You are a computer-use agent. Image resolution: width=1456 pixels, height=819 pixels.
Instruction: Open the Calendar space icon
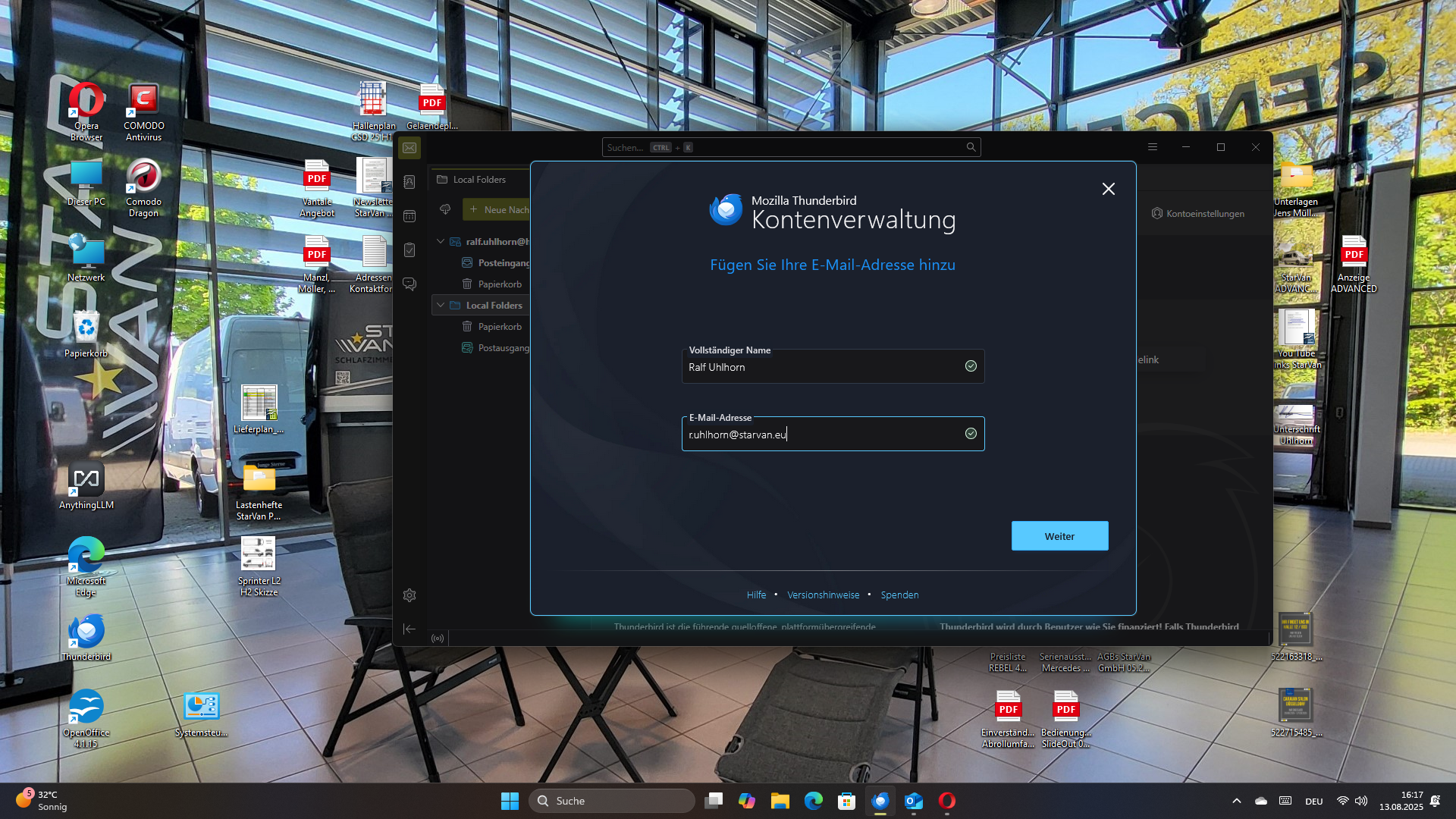point(409,216)
